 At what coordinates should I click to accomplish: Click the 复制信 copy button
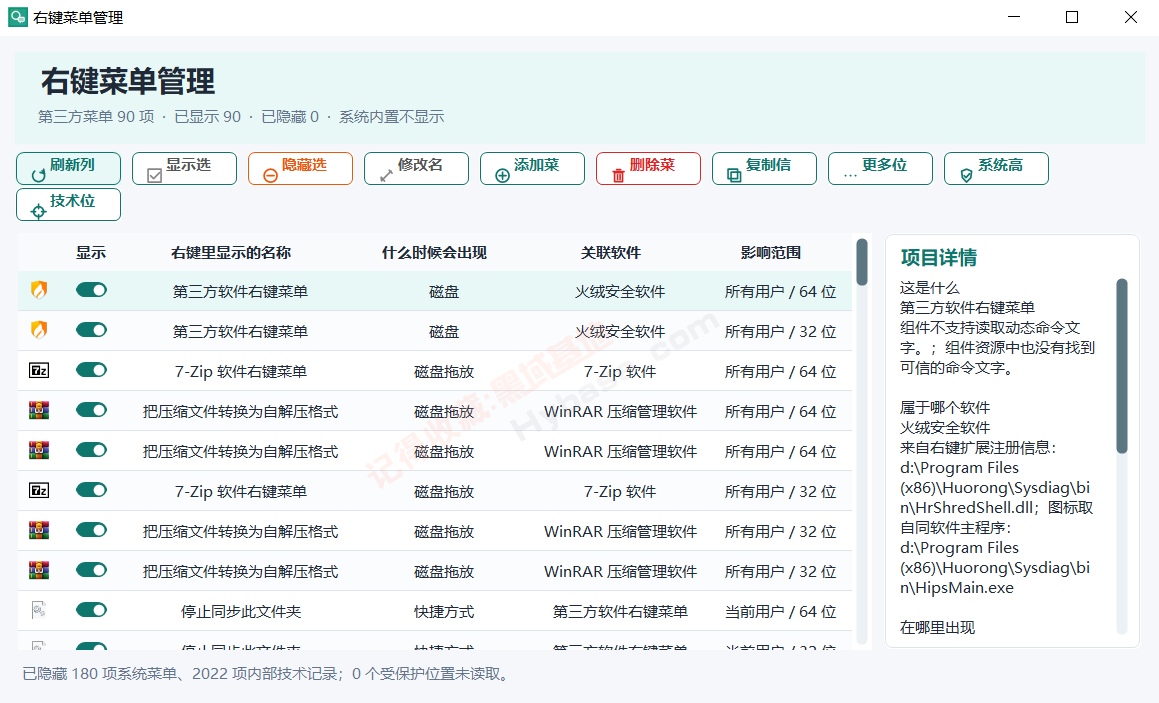[765, 169]
